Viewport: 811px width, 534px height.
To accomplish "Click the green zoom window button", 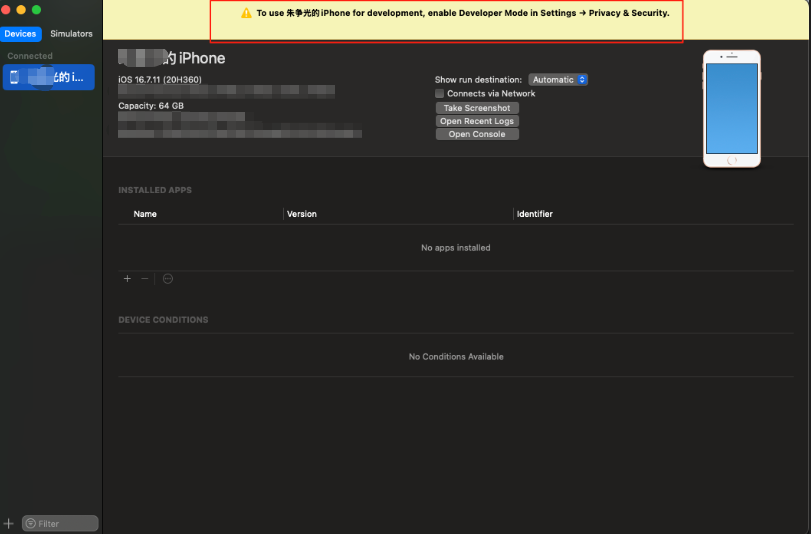I will 37,9.
